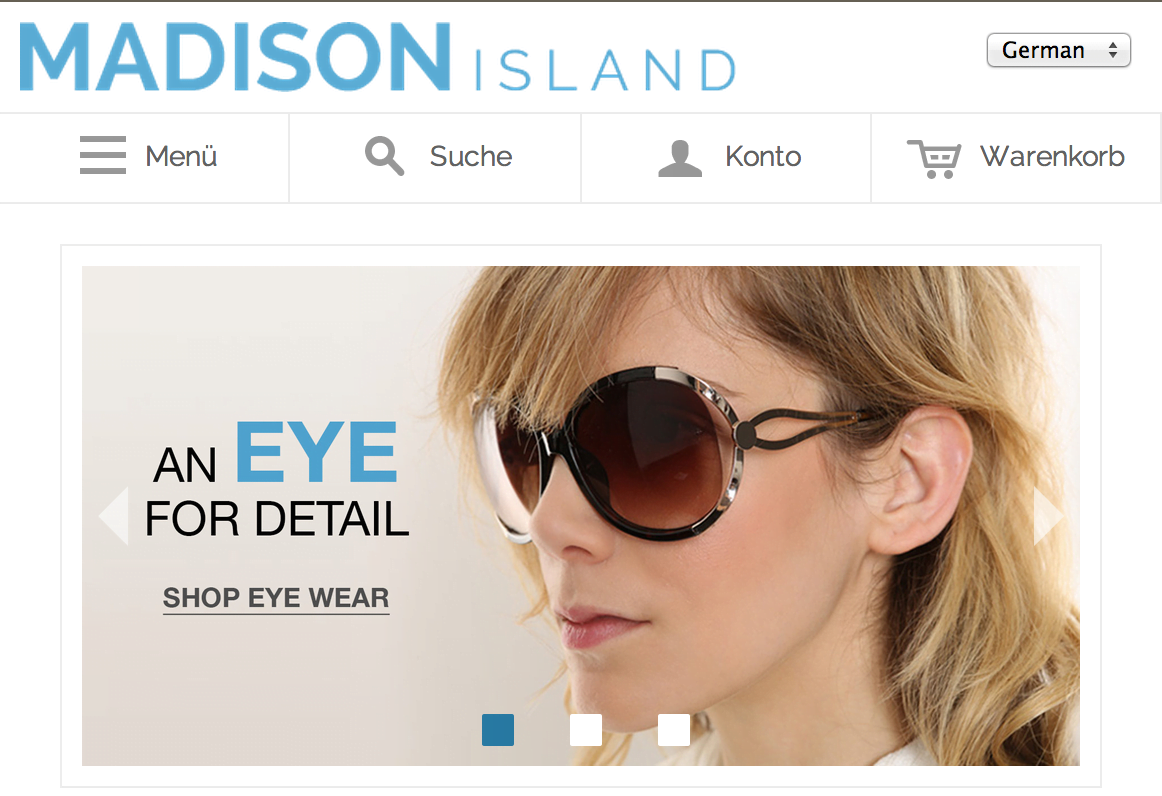Open the Menü navigation item
The height and width of the screenshot is (796, 1162).
point(181,156)
